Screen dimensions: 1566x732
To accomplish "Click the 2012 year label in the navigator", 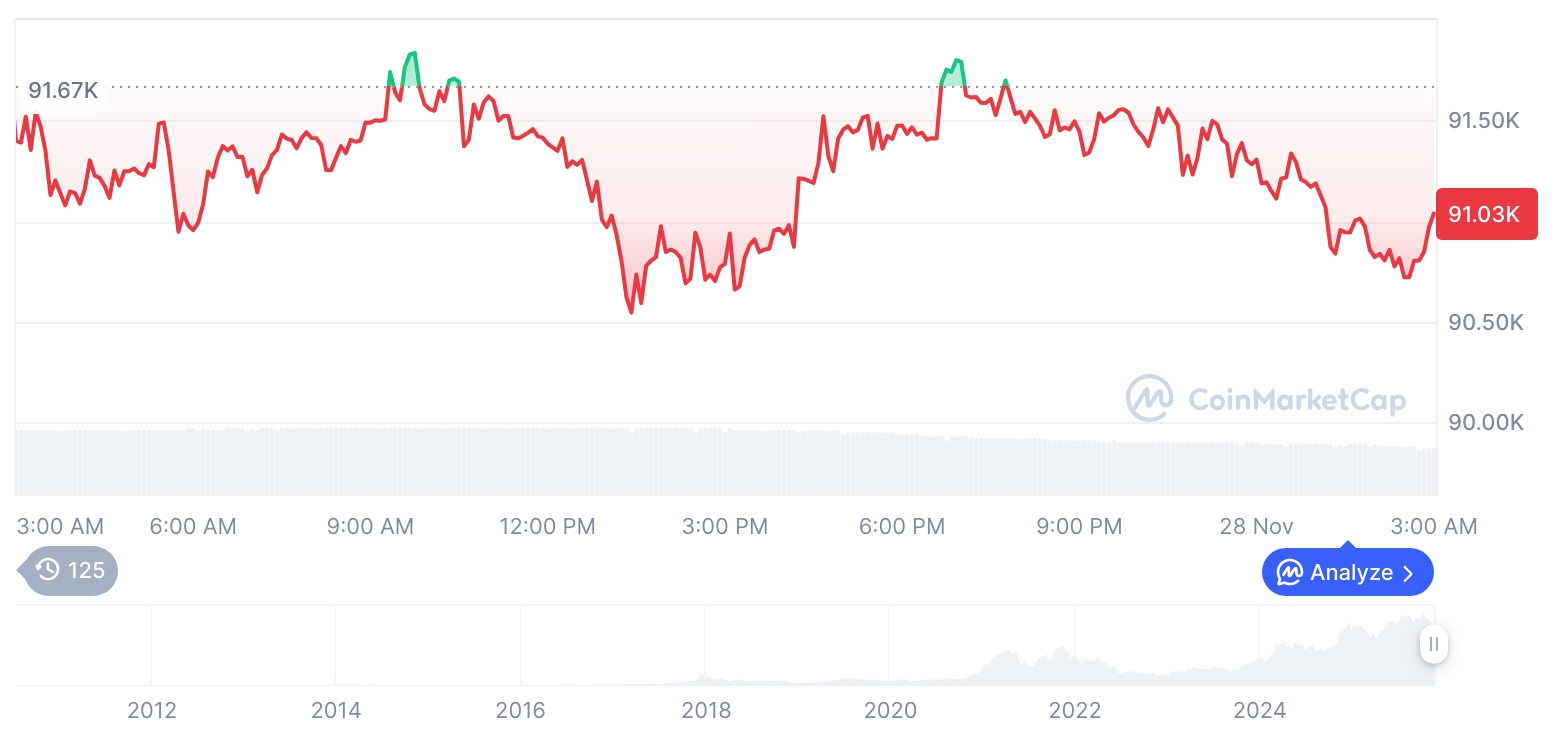I will point(152,711).
